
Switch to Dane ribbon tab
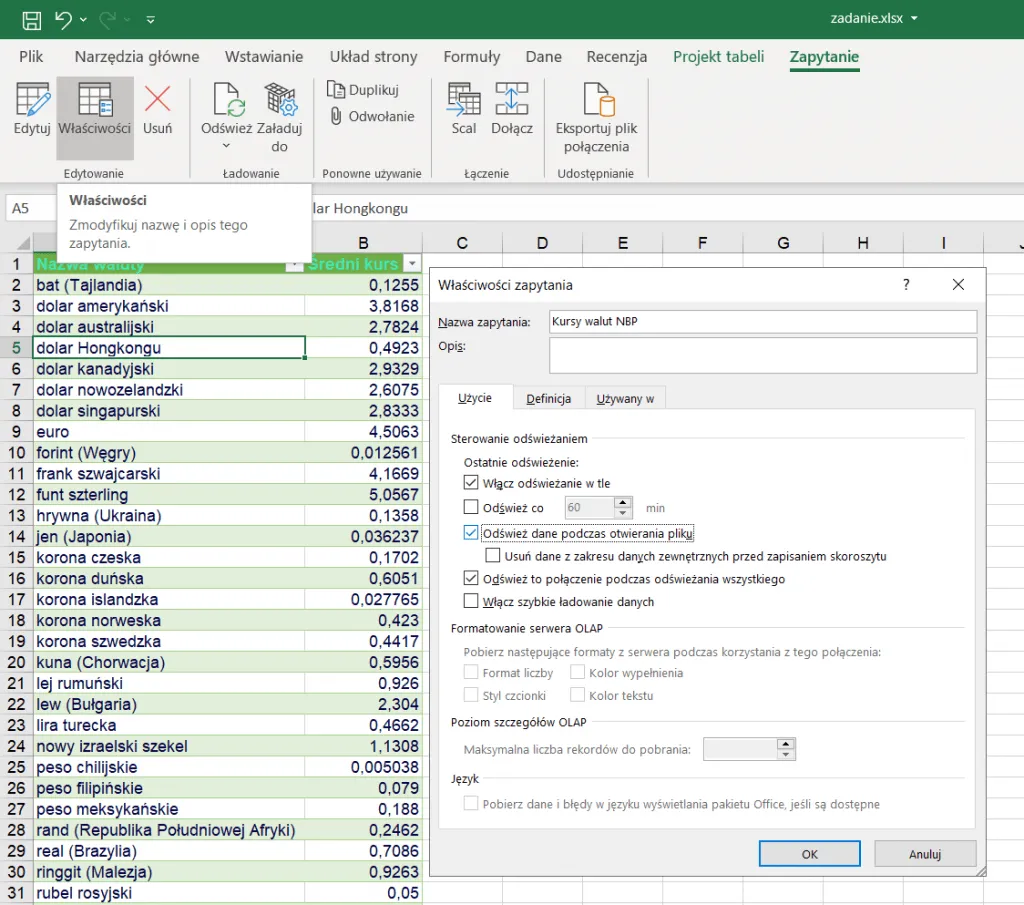(x=543, y=57)
